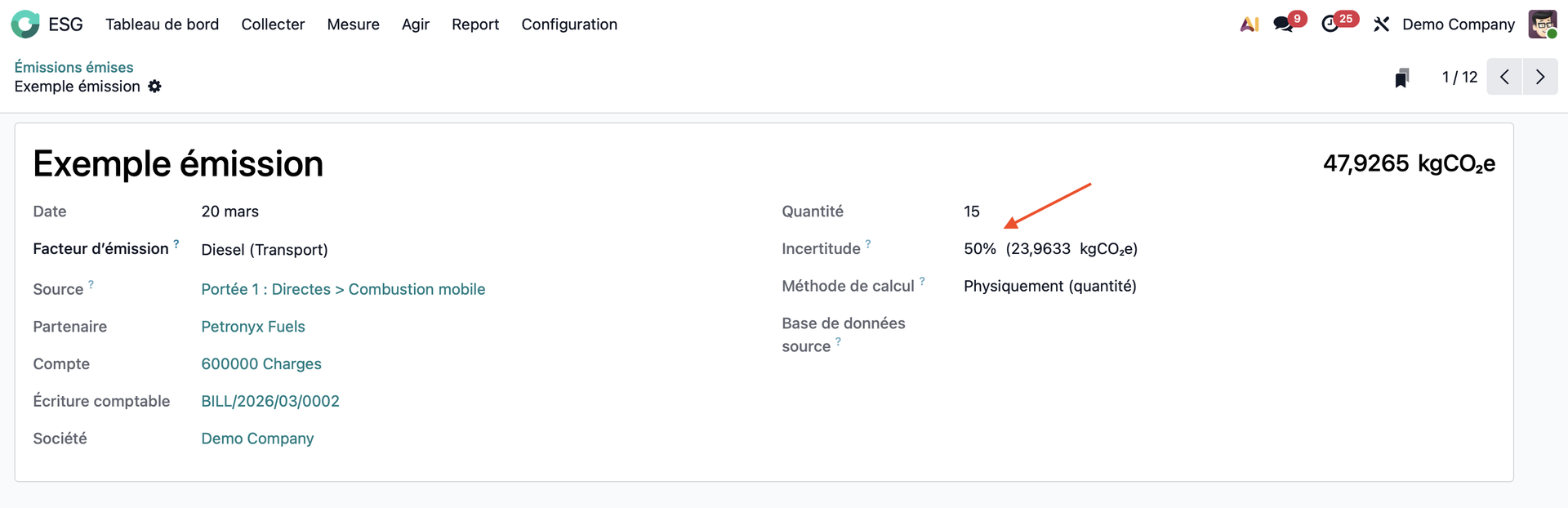
Task: Click the Émissions émises breadcrumb link
Action: (x=73, y=67)
